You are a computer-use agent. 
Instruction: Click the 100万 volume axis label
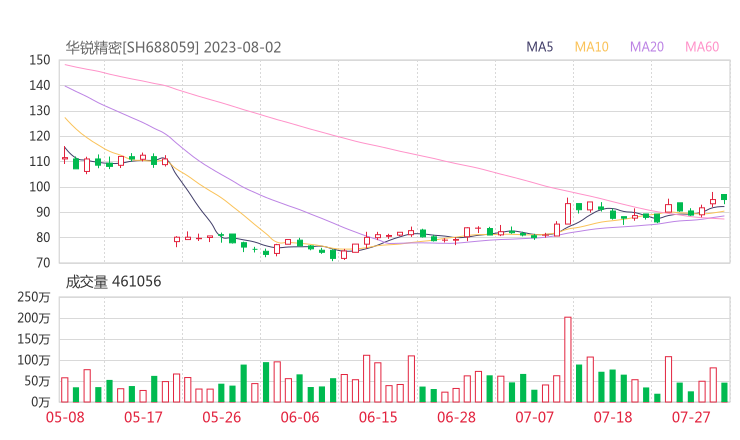(34, 361)
